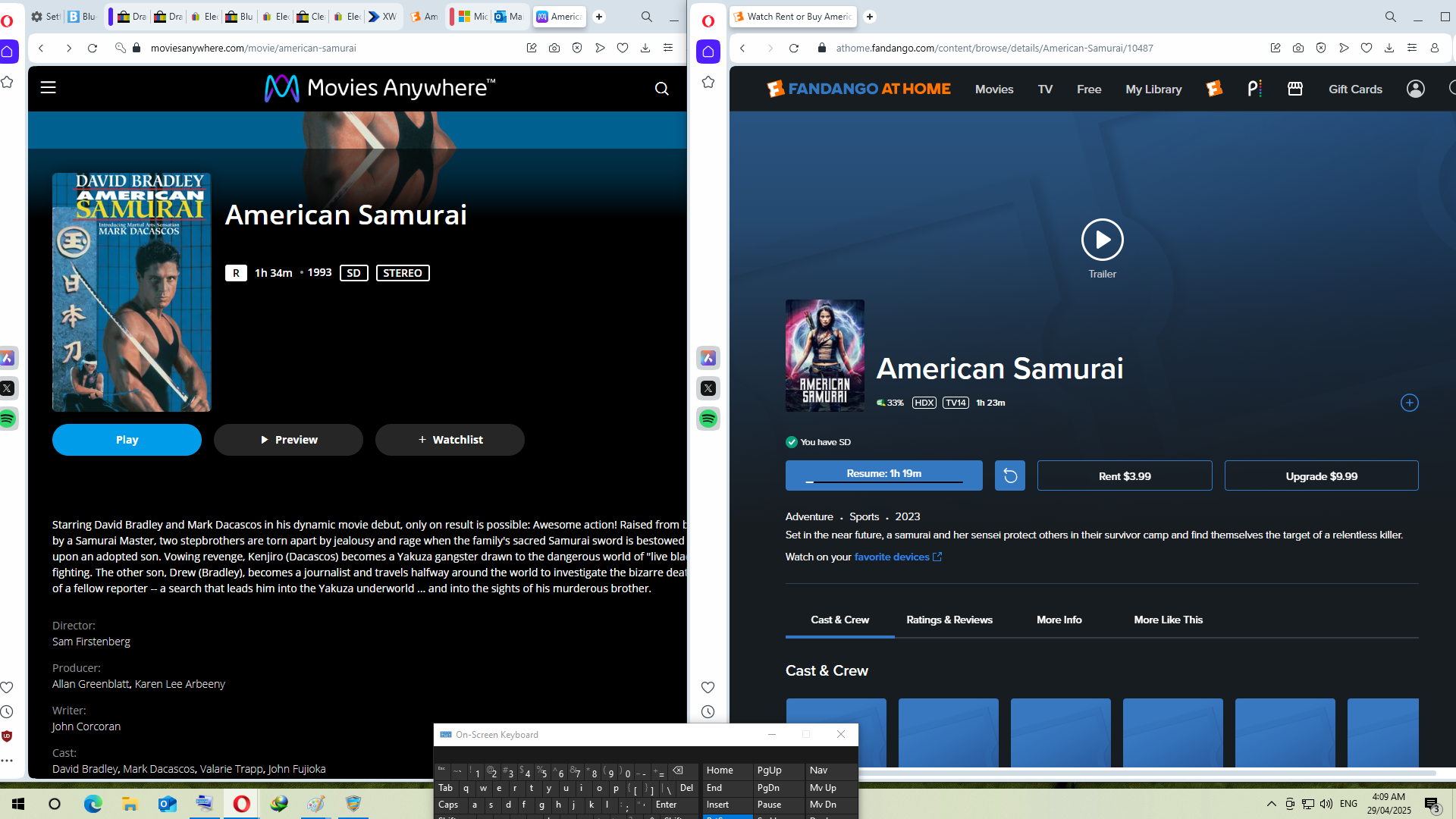The width and height of the screenshot is (1456, 819).
Task: Open Microsoft Edge from the taskbar
Action: click(x=93, y=804)
